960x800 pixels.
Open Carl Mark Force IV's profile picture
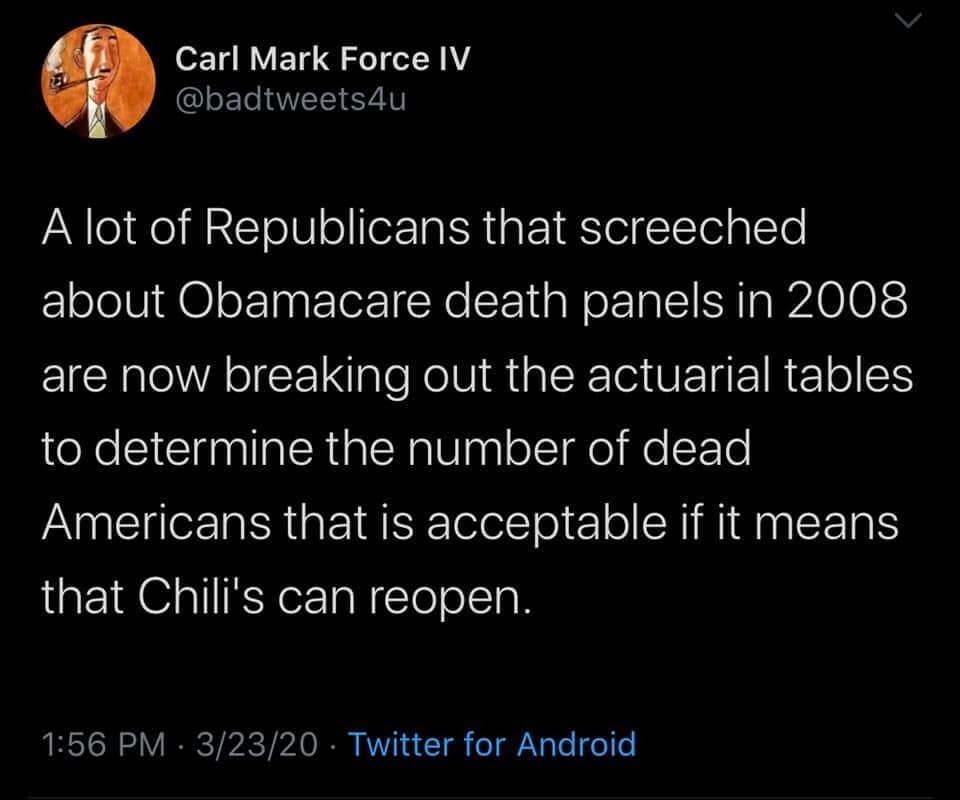98,80
